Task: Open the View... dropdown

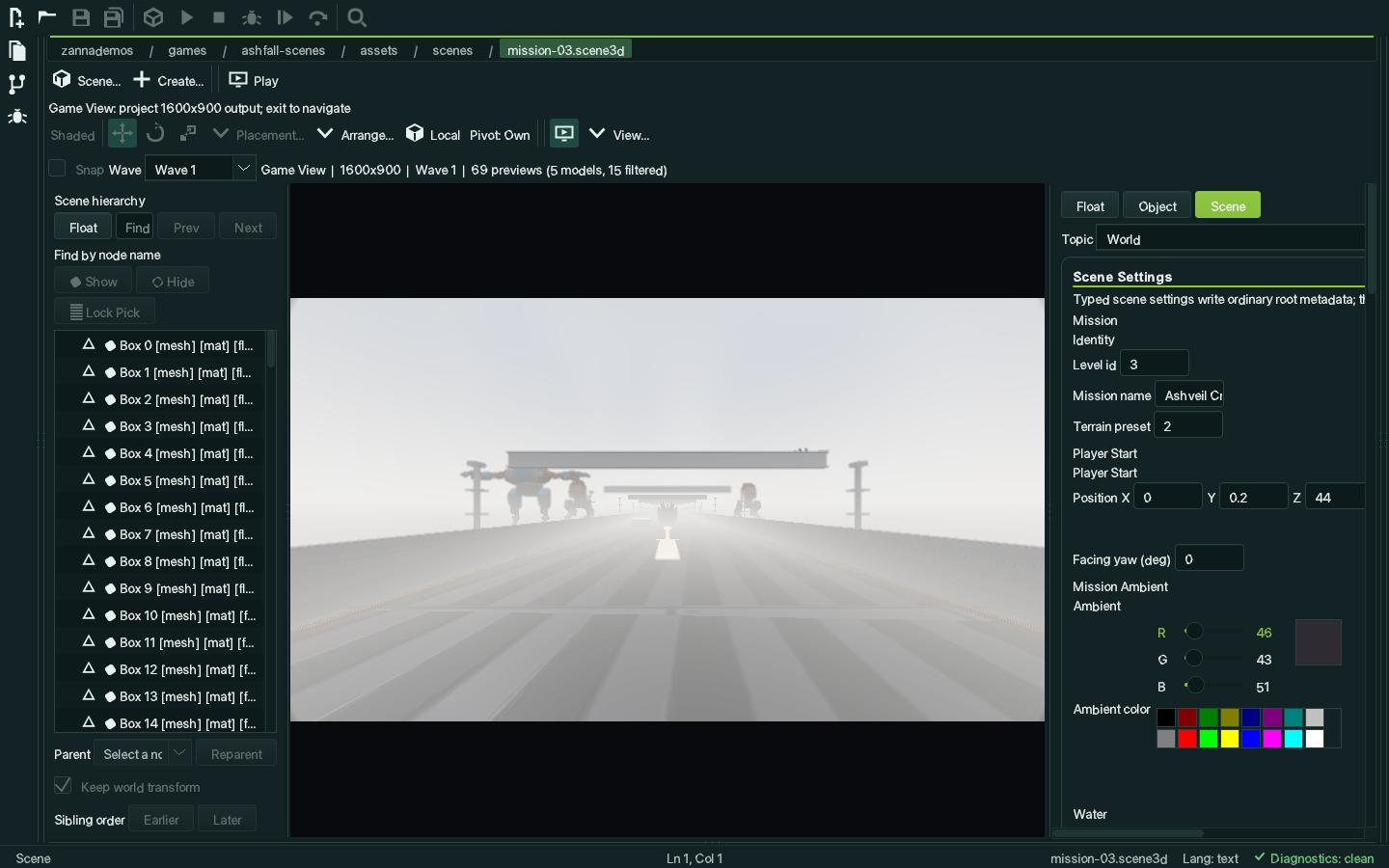Action: (x=619, y=134)
